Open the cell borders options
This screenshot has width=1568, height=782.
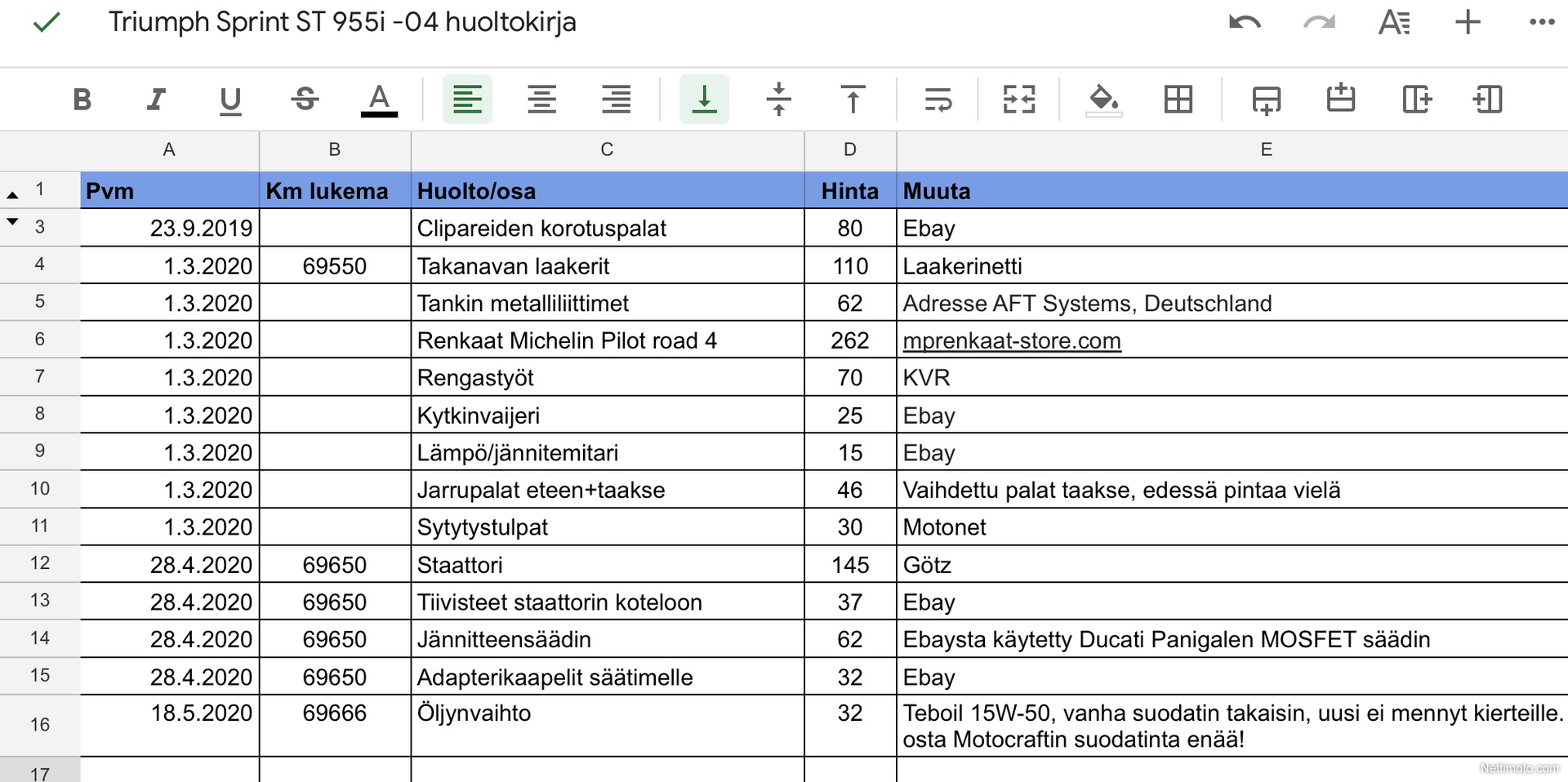pyautogui.click(x=1178, y=100)
